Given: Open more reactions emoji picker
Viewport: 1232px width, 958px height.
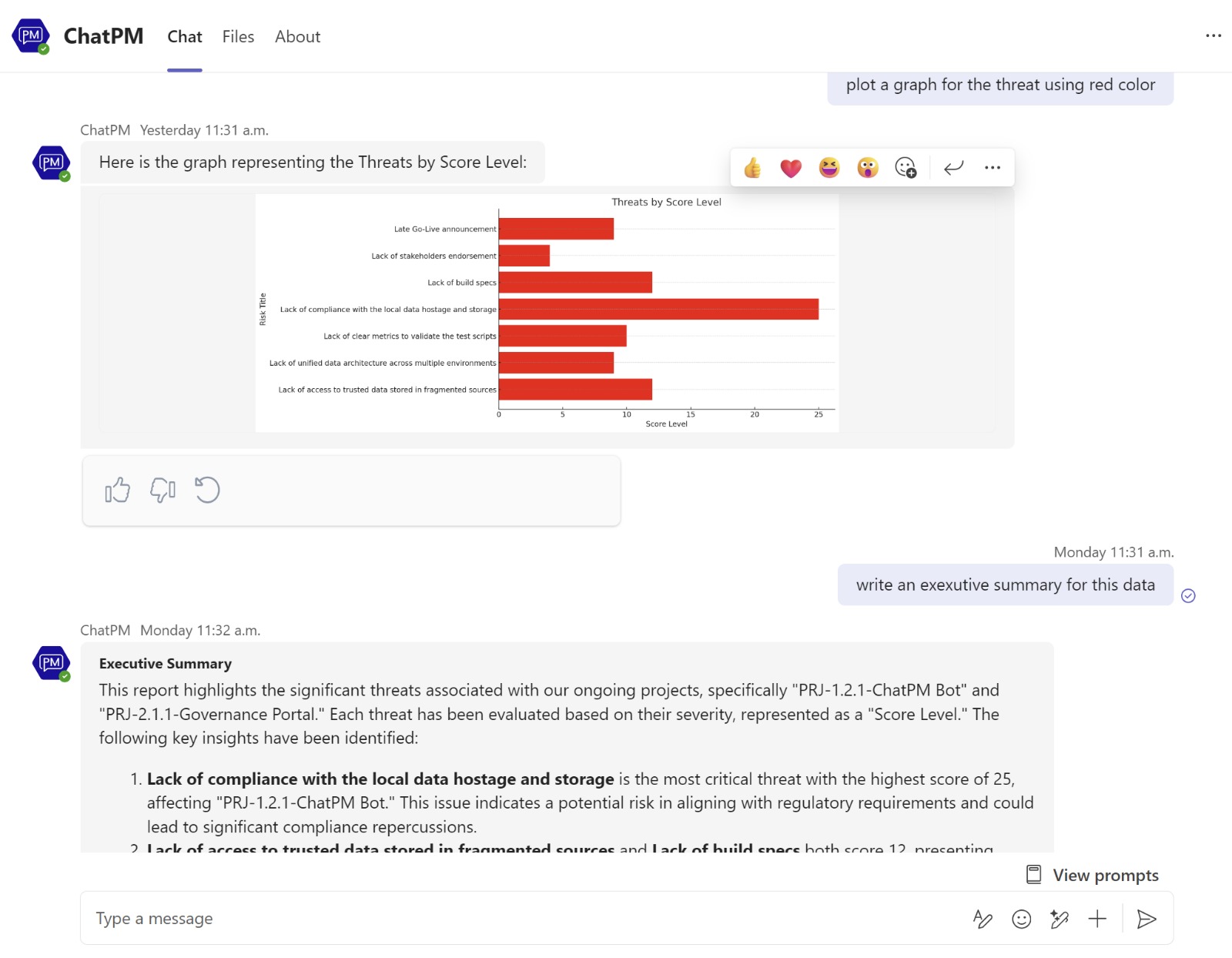Looking at the screenshot, I should tap(906, 168).
